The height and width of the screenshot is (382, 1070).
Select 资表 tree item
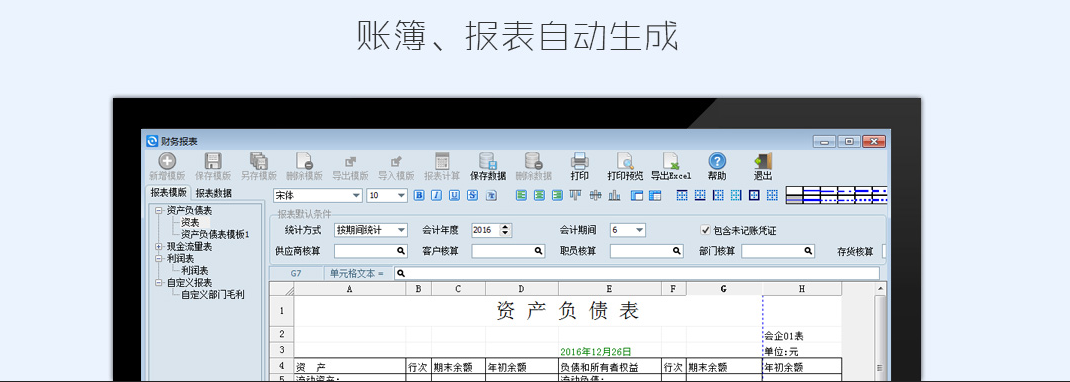190,222
